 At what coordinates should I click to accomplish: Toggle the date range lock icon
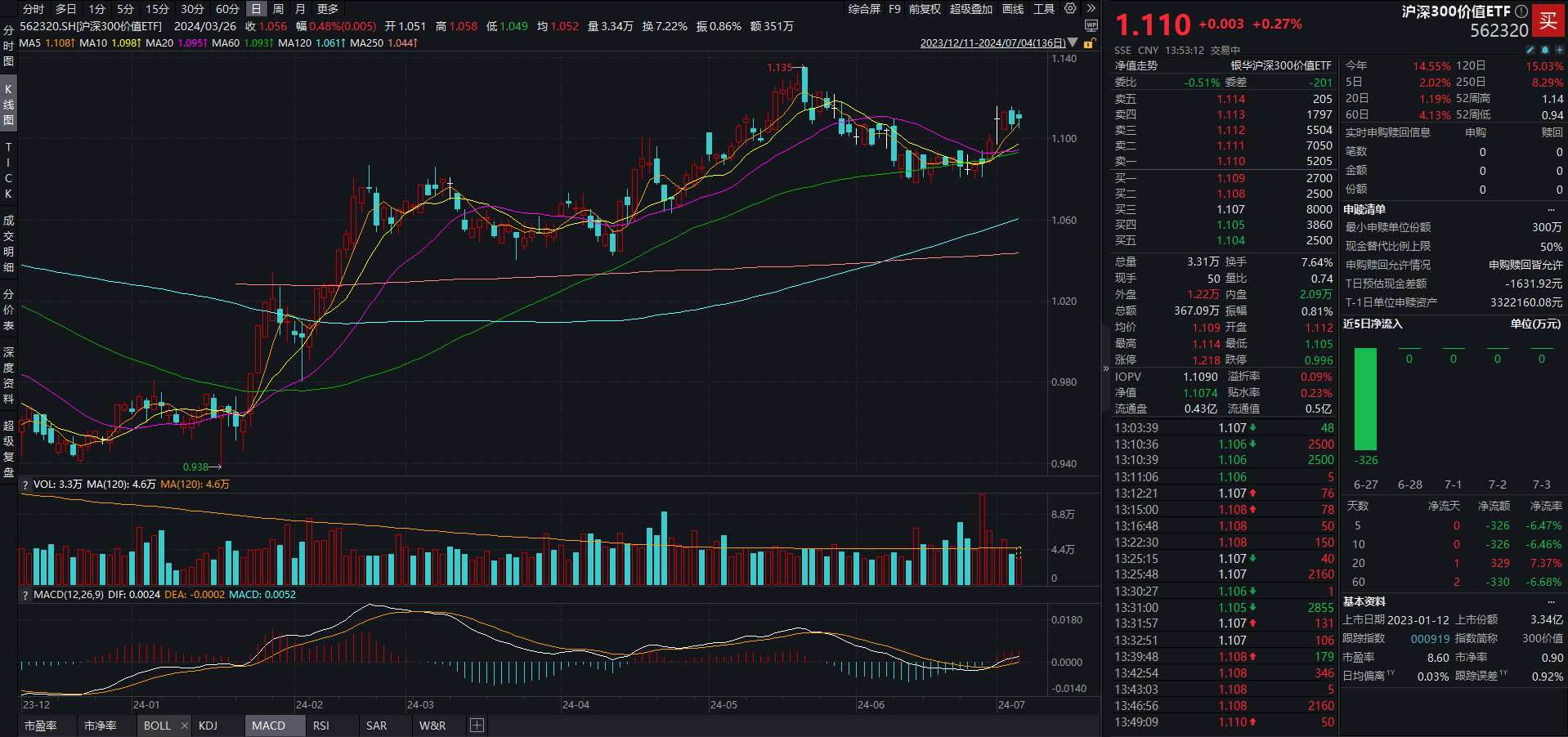tap(1088, 43)
